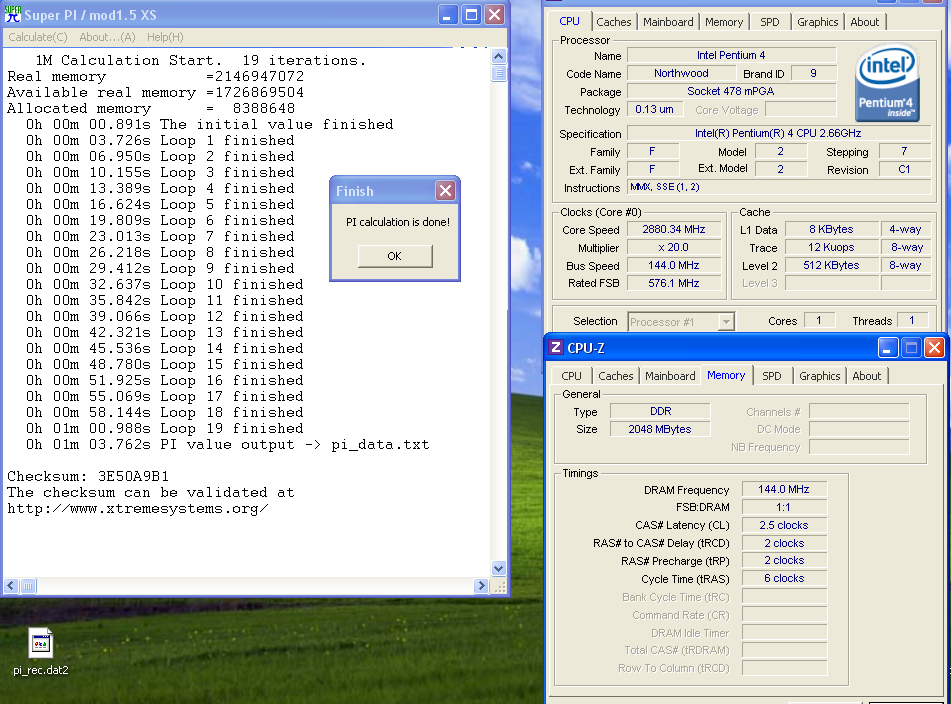Click the horizontal scrollbar thumb in Super PI
951x704 pixels.
(x=29, y=586)
